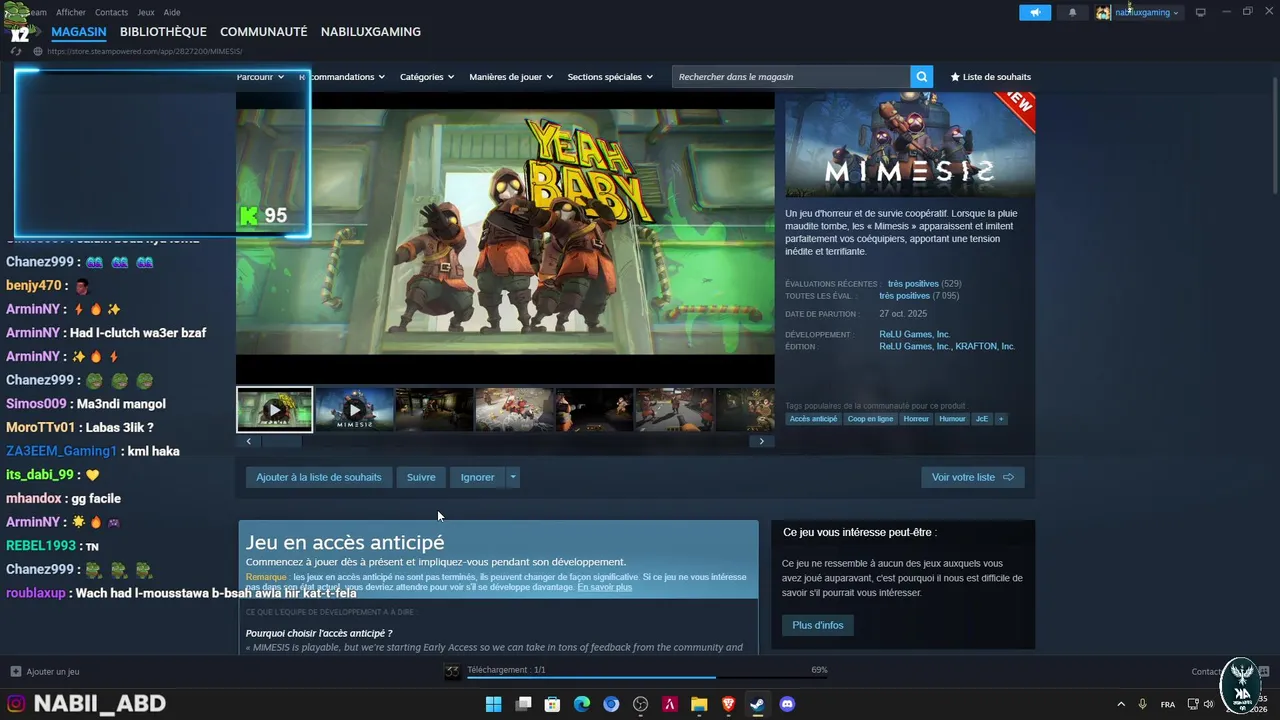Click Liste de souhaits in the store header
The width and height of the screenshot is (1280, 720).
990,77
